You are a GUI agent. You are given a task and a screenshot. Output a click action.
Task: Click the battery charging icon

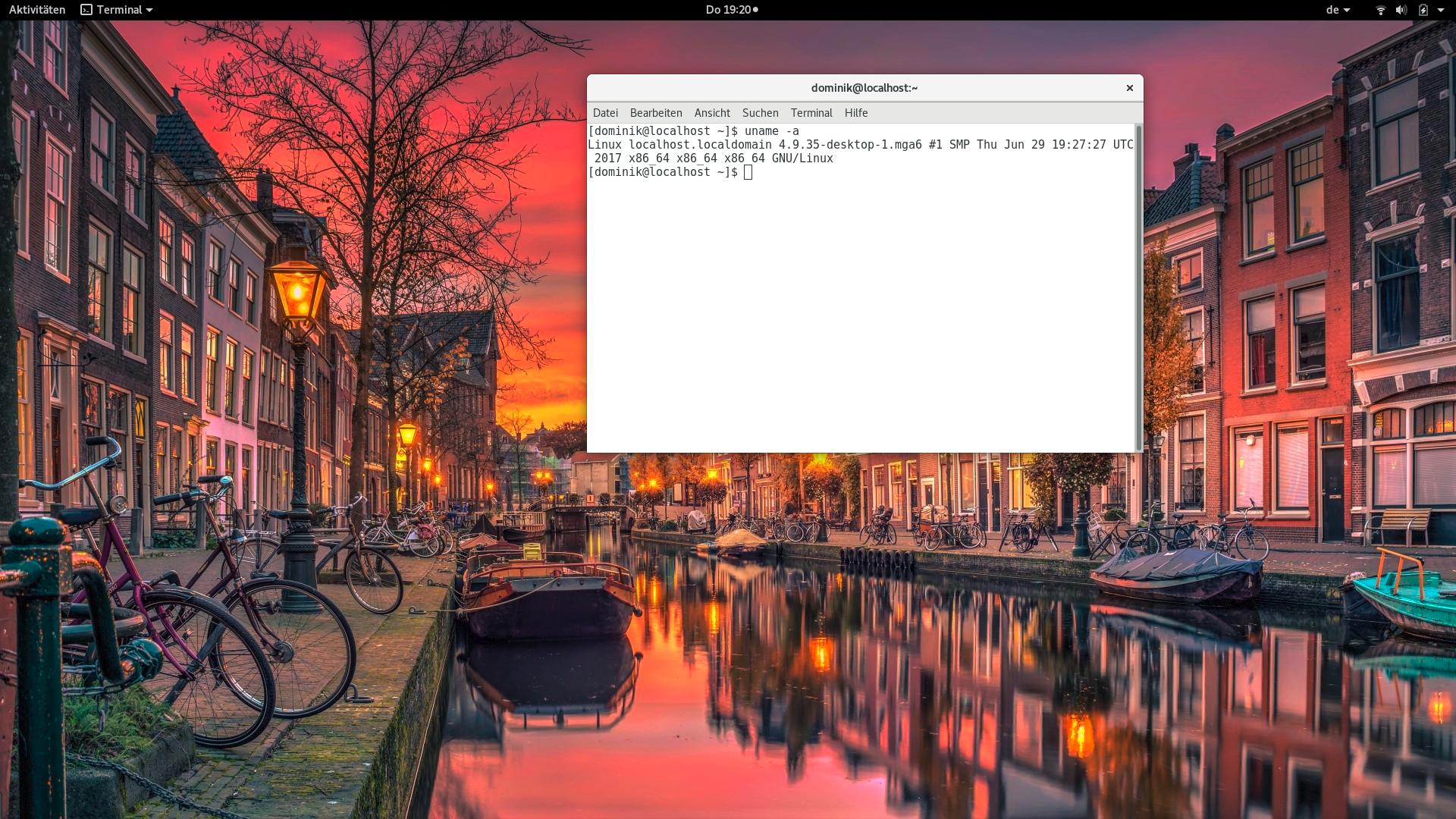coord(1423,10)
